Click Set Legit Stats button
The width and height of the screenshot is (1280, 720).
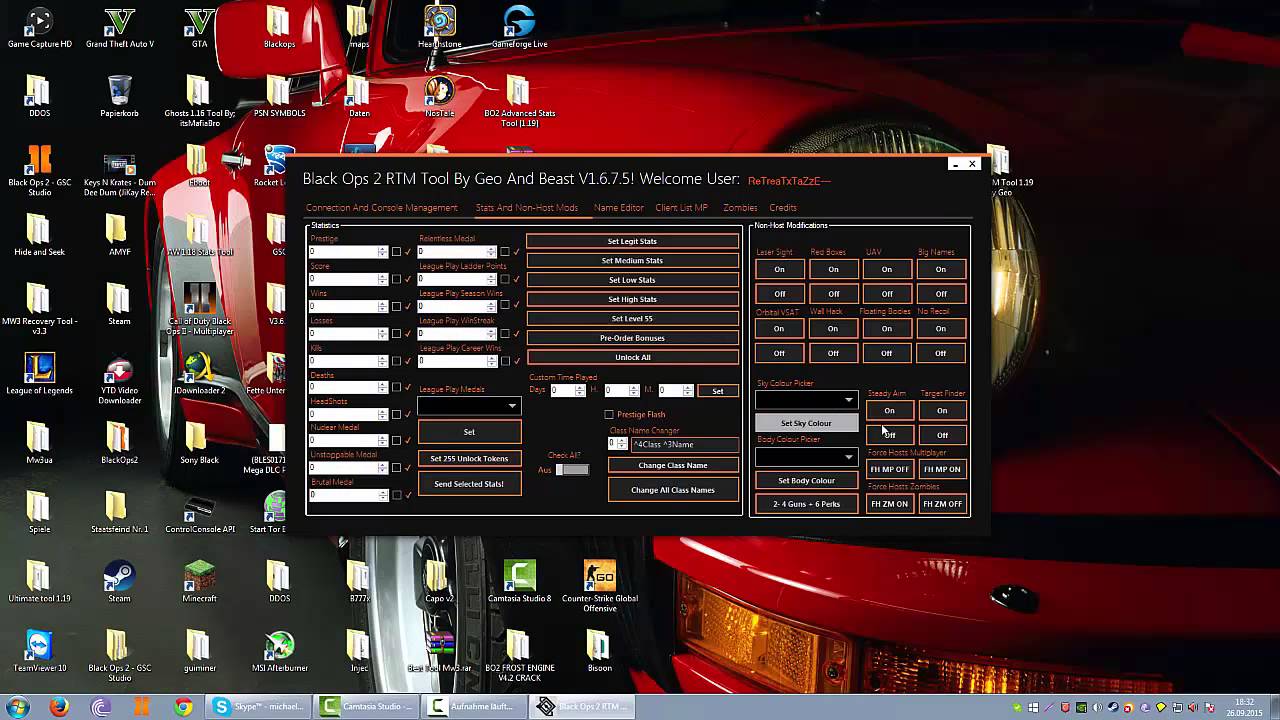click(632, 241)
